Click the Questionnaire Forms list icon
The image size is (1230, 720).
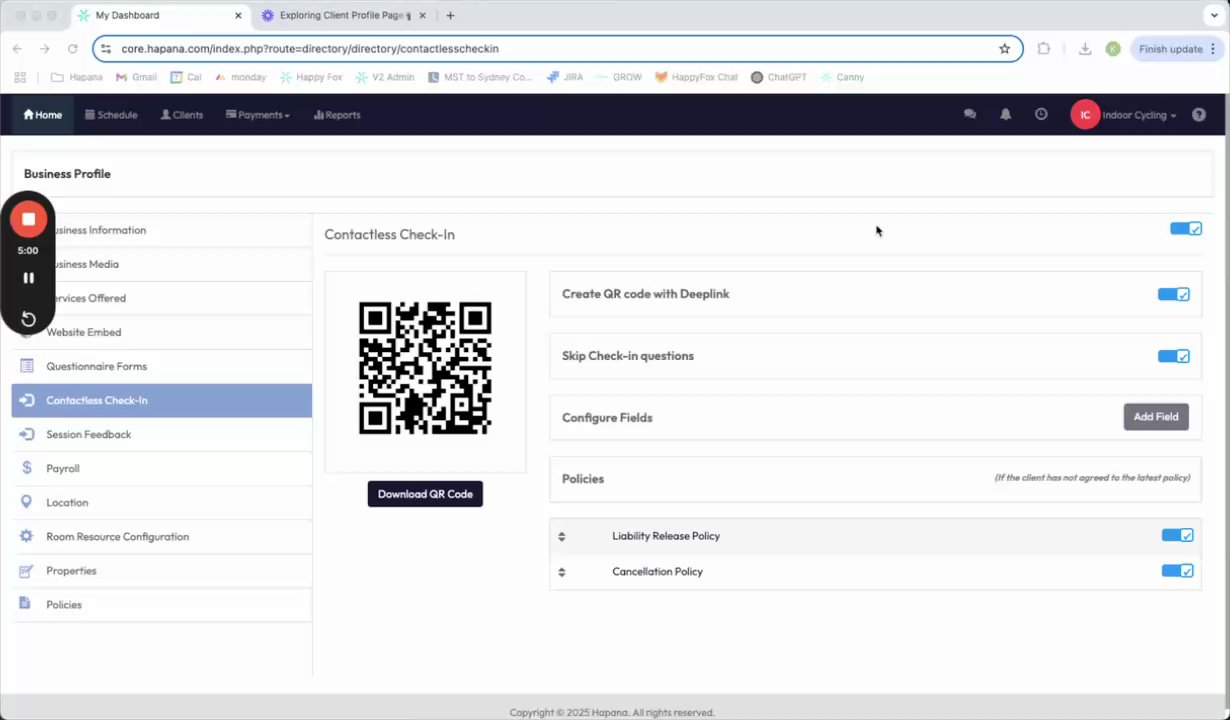(26, 366)
